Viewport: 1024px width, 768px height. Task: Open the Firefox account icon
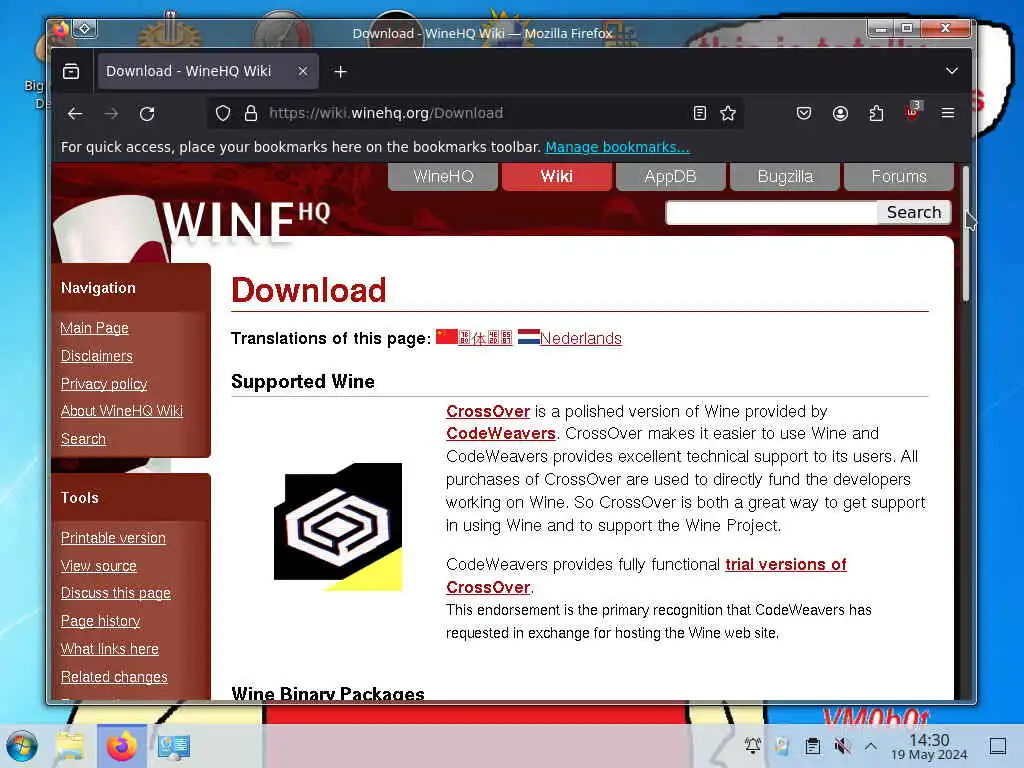[x=840, y=114]
